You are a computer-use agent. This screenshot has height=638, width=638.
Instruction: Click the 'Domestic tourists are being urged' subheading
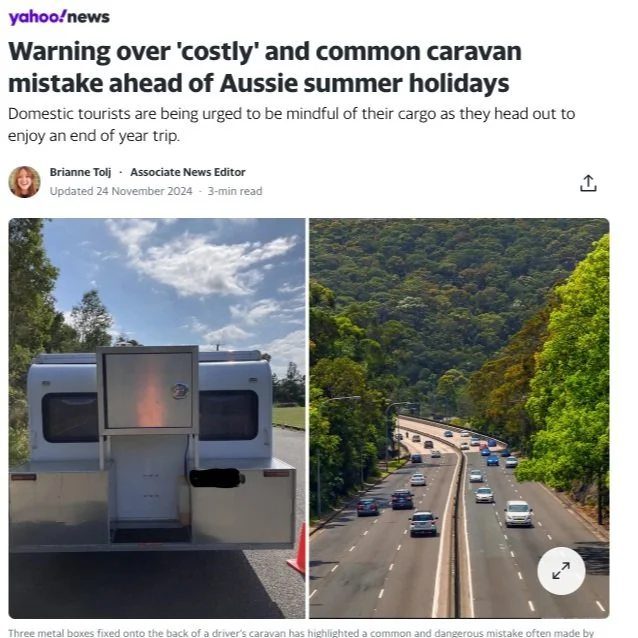[291, 125]
